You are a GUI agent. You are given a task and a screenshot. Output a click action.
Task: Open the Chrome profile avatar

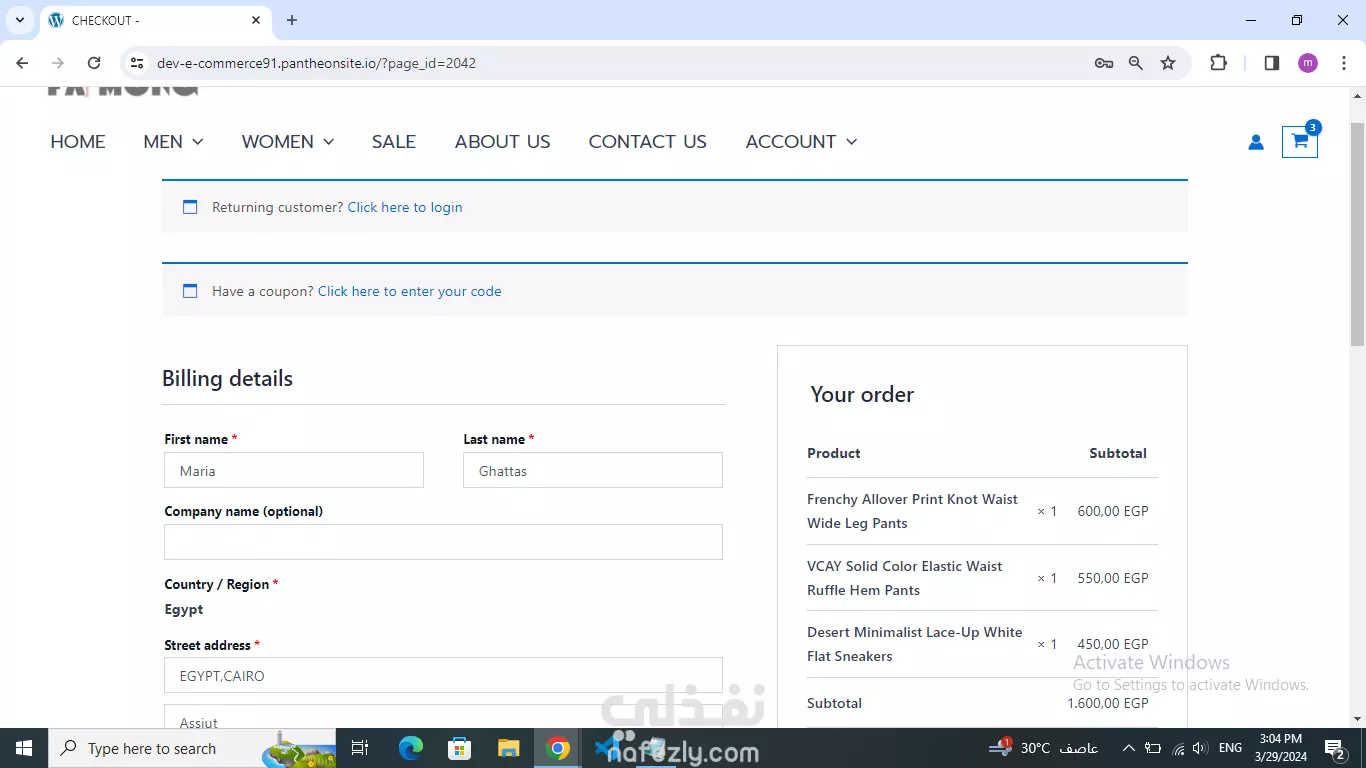pyautogui.click(x=1308, y=63)
